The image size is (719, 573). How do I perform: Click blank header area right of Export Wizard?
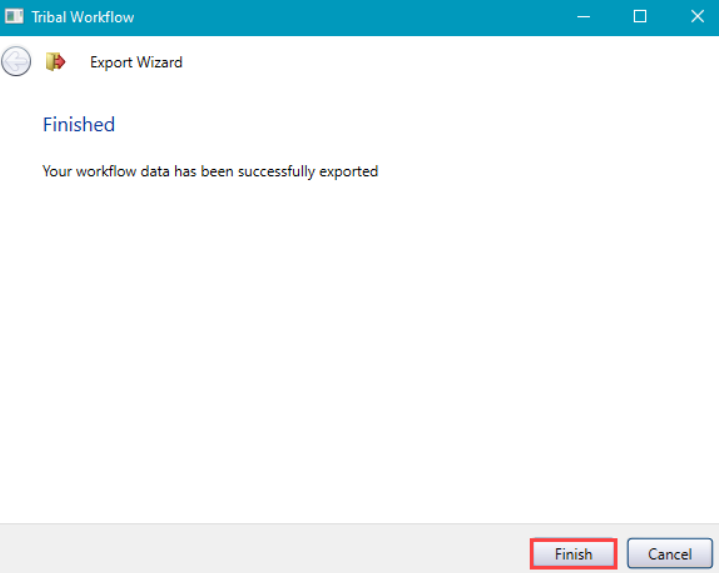click(450, 62)
